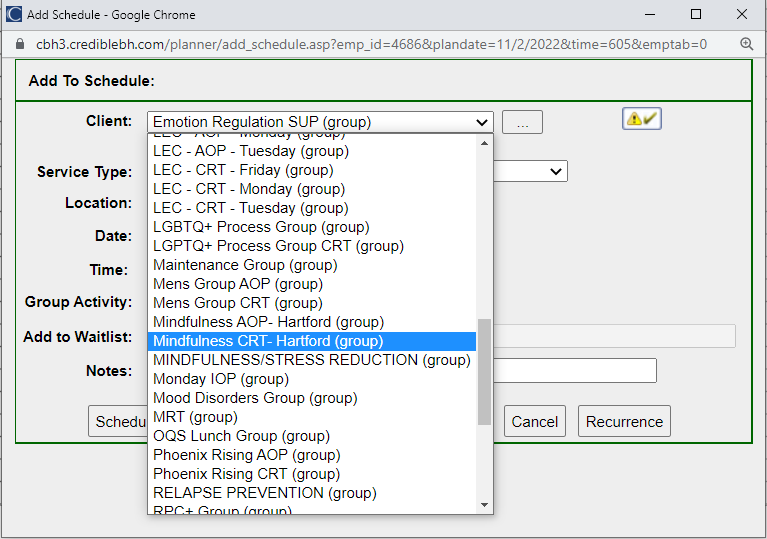Image resolution: width=767 pixels, height=539 pixels.
Task: Open the Client dropdown
Action: click(320, 122)
